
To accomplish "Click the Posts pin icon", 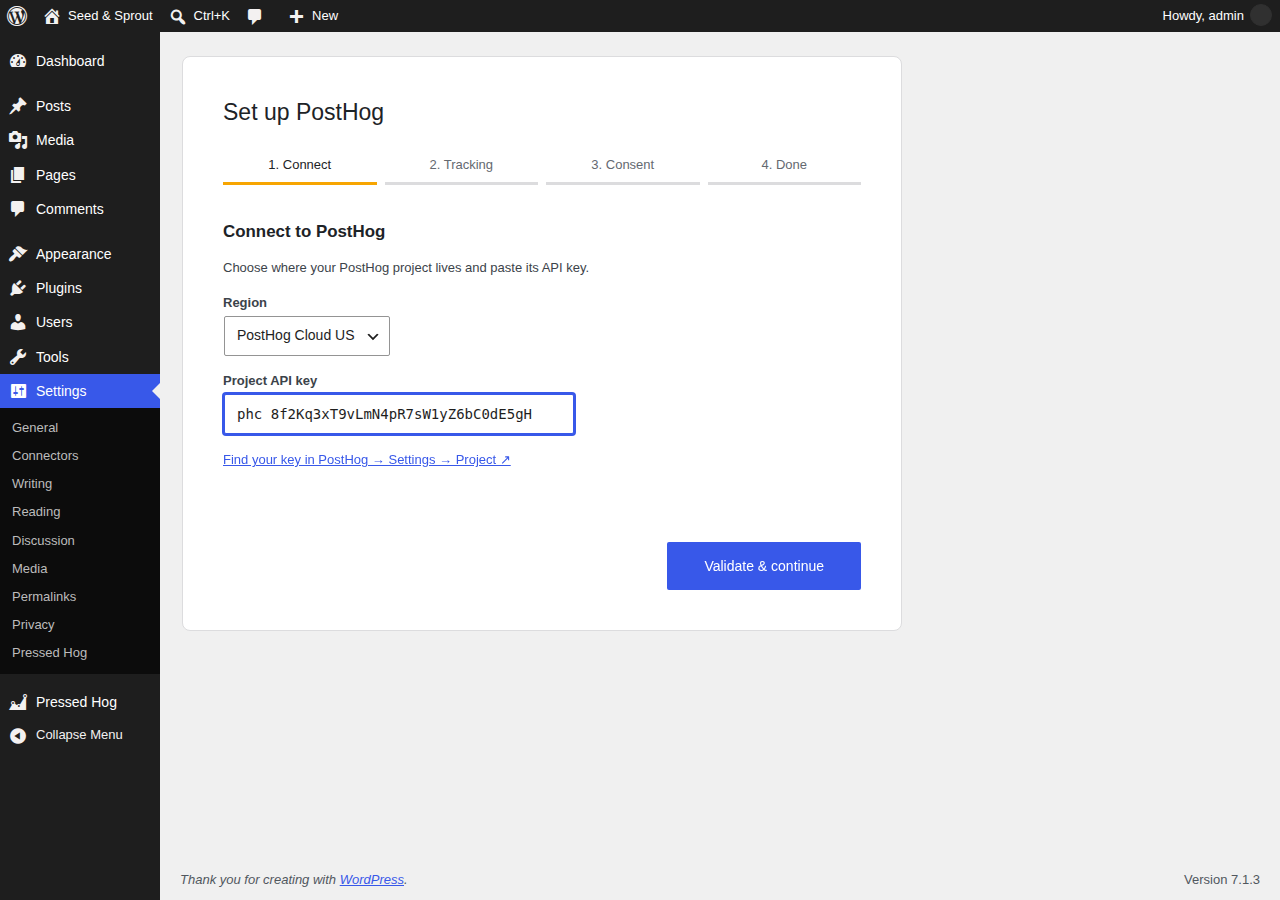I will [18, 106].
